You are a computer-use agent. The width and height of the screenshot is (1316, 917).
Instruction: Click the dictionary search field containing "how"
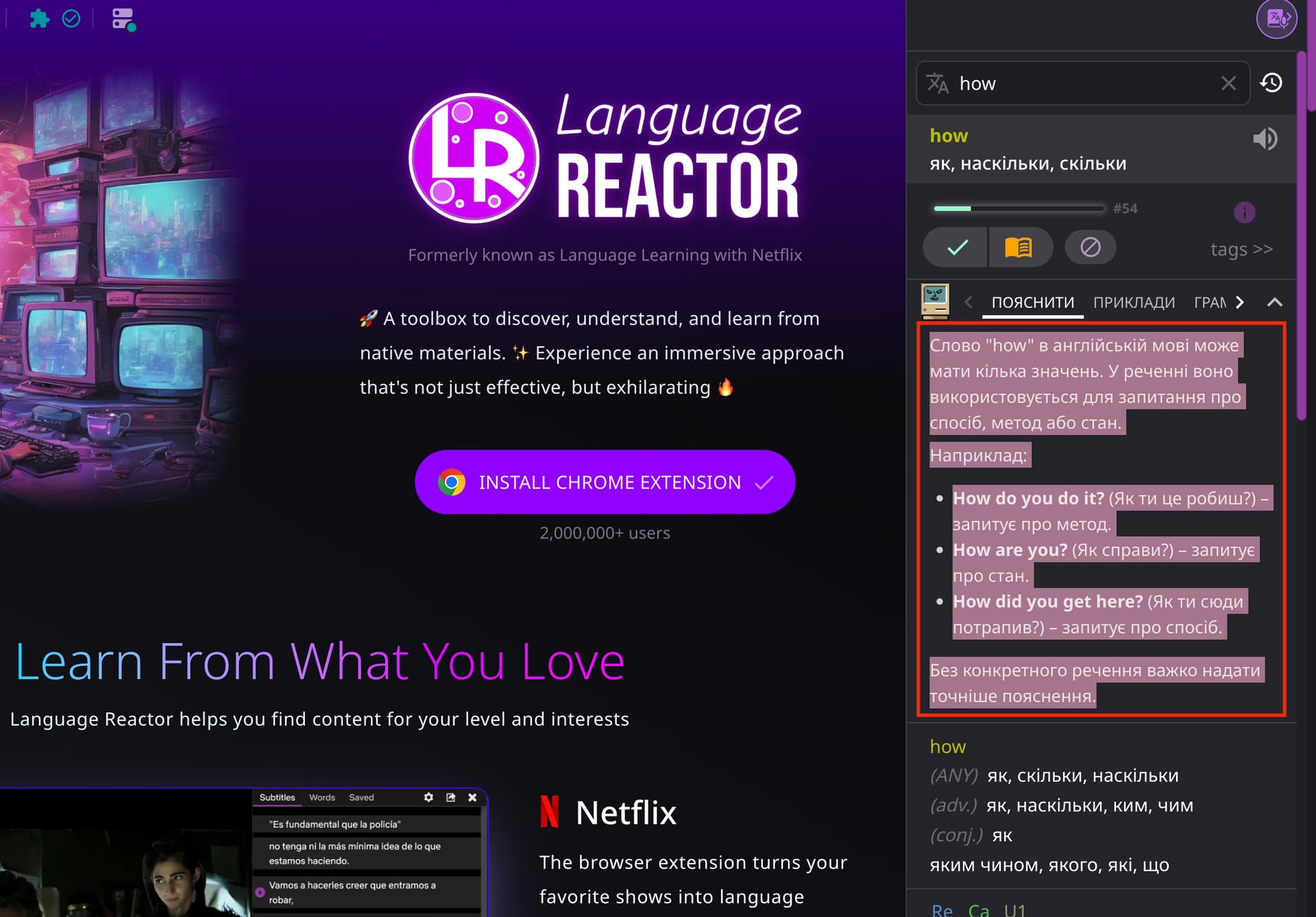[x=1083, y=84]
